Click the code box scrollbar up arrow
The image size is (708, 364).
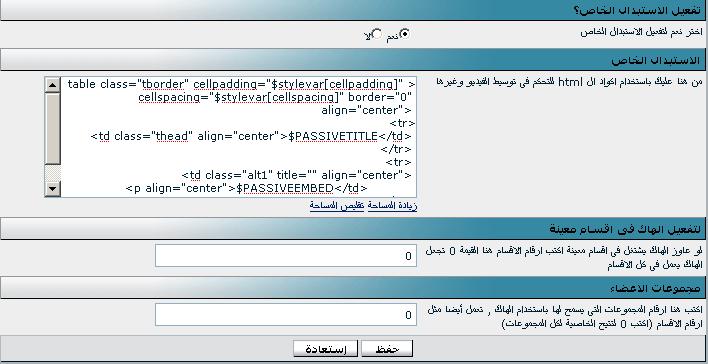point(53,85)
